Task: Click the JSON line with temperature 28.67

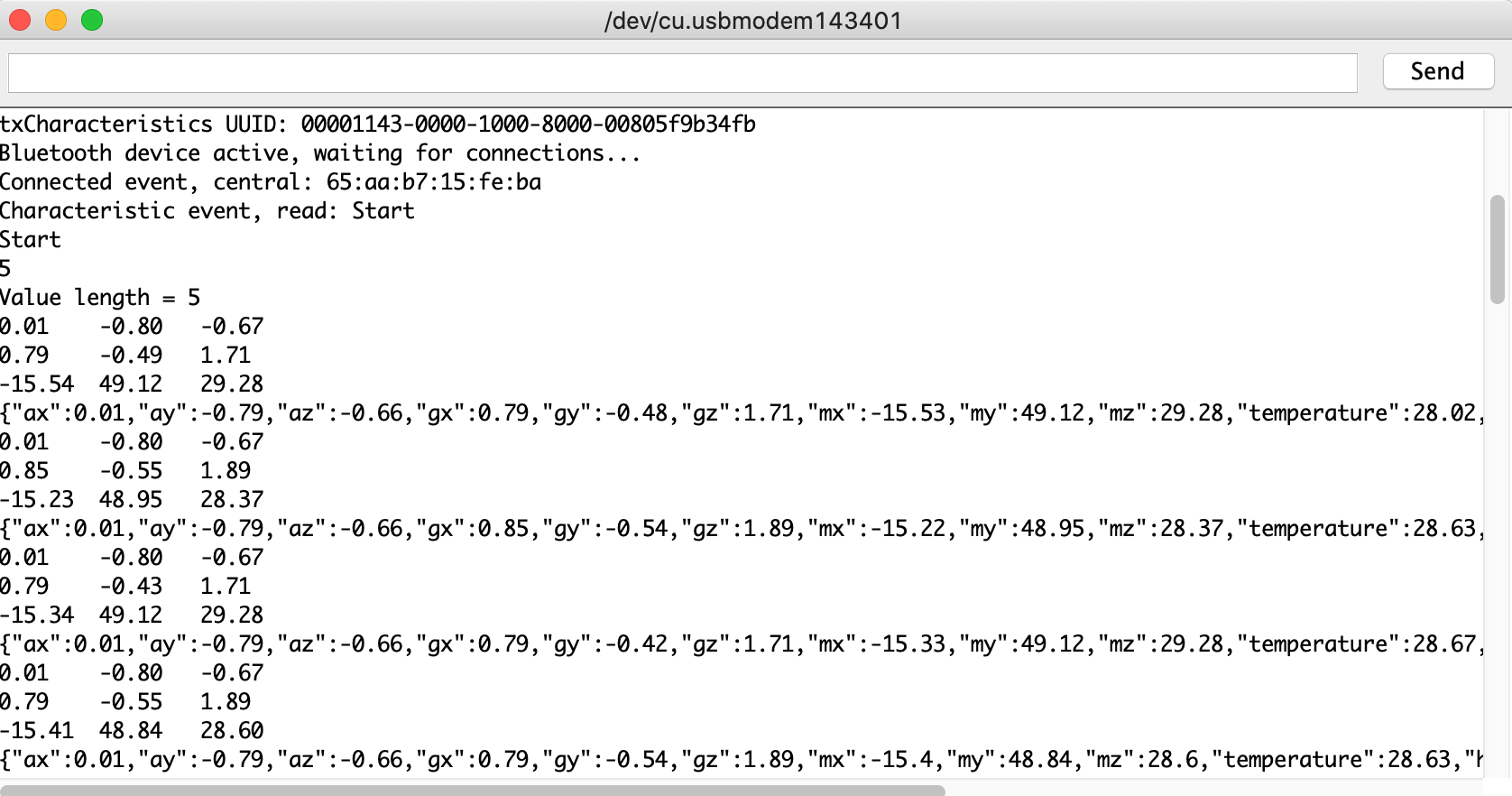Action: 741,644
